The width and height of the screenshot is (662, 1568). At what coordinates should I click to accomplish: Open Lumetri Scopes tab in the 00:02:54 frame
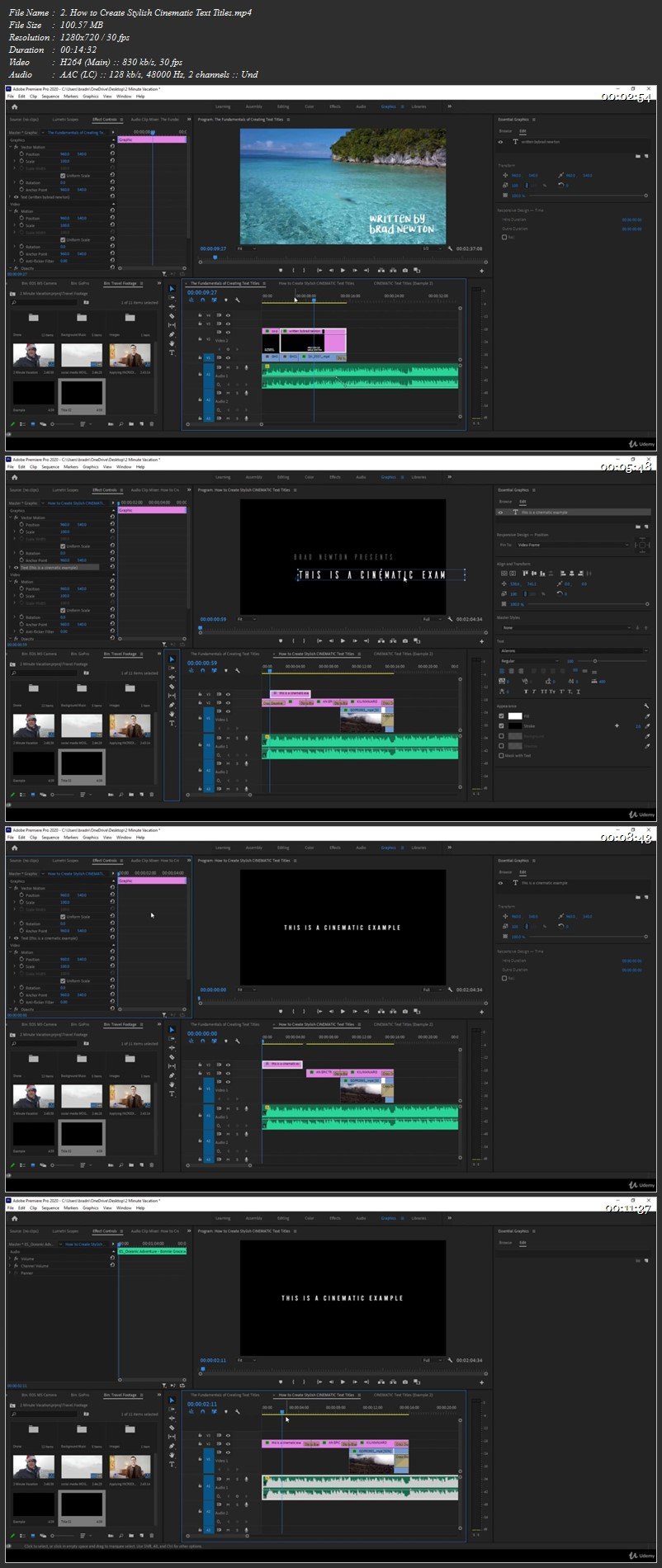pyautogui.click(x=65, y=120)
